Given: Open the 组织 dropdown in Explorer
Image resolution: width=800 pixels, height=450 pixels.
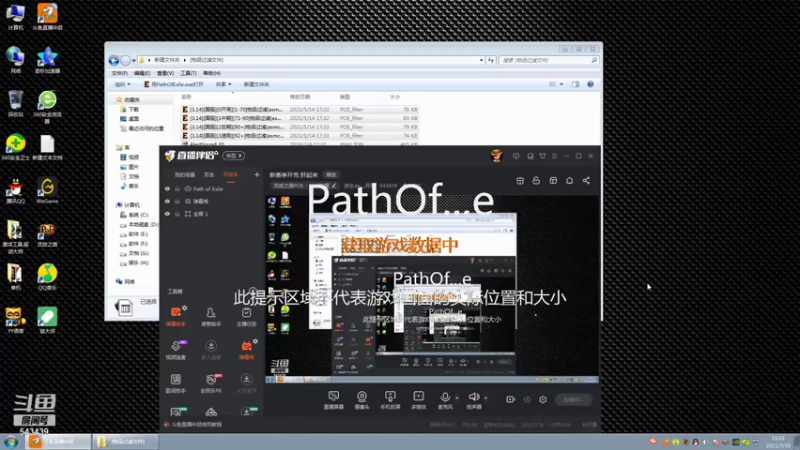Looking at the screenshot, I should pos(122,84).
